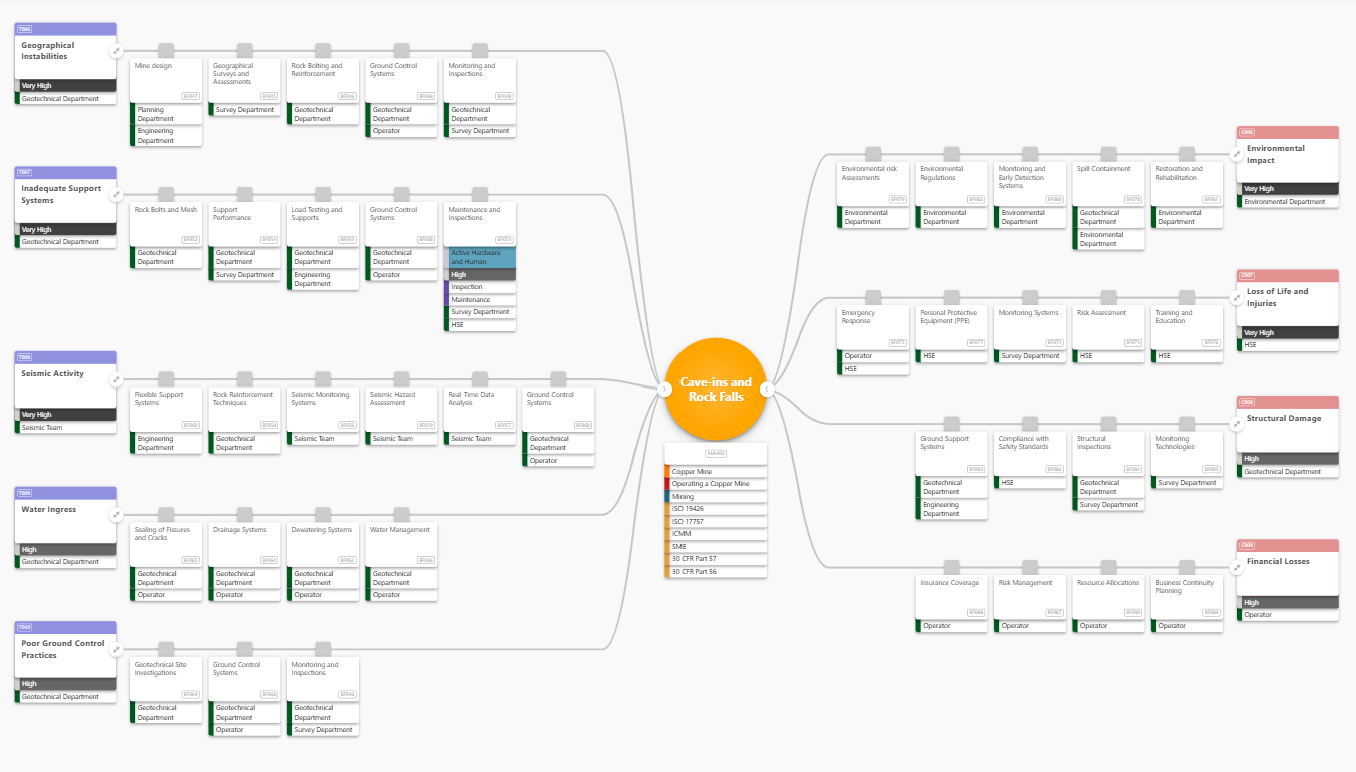Collapse threats using the hazard's left chevron
Image resolution: width=1356 pixels, height=772 pixels.
664,389
